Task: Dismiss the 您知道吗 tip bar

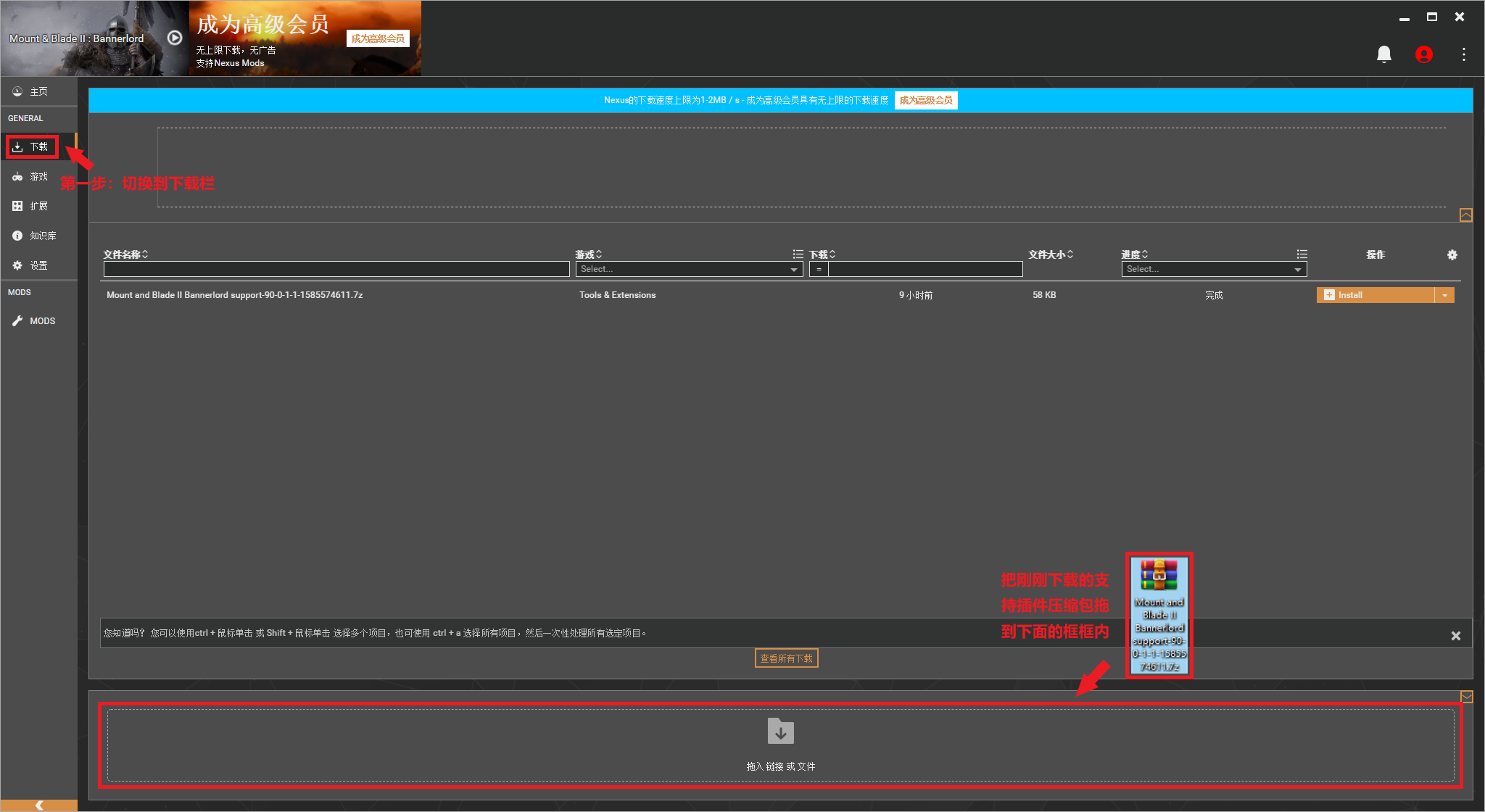Action: tap(1455, 636)
